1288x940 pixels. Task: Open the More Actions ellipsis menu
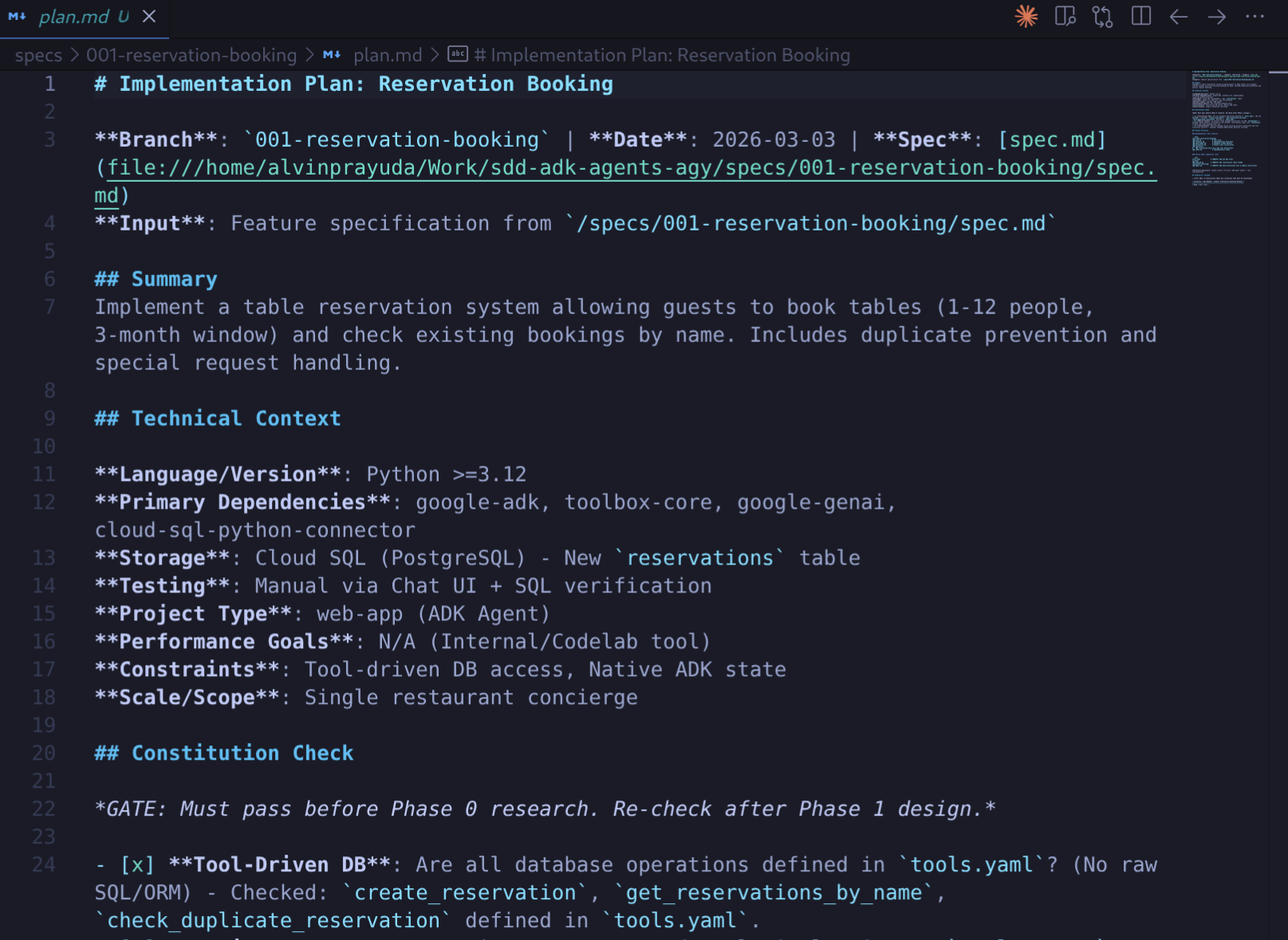pyautogui.click(x=1255, y=17)
